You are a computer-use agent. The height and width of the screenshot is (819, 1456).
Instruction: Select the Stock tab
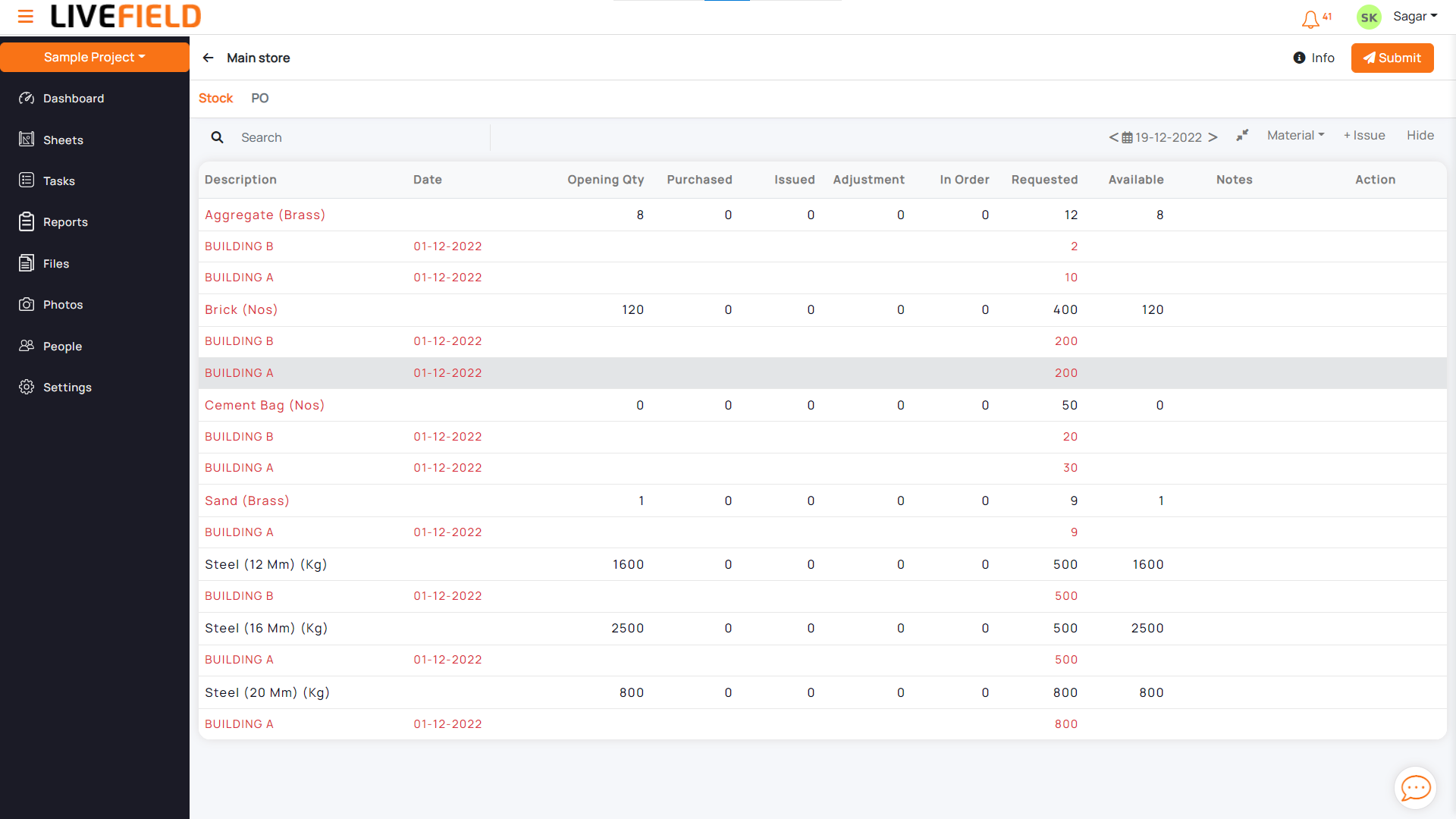215,98
